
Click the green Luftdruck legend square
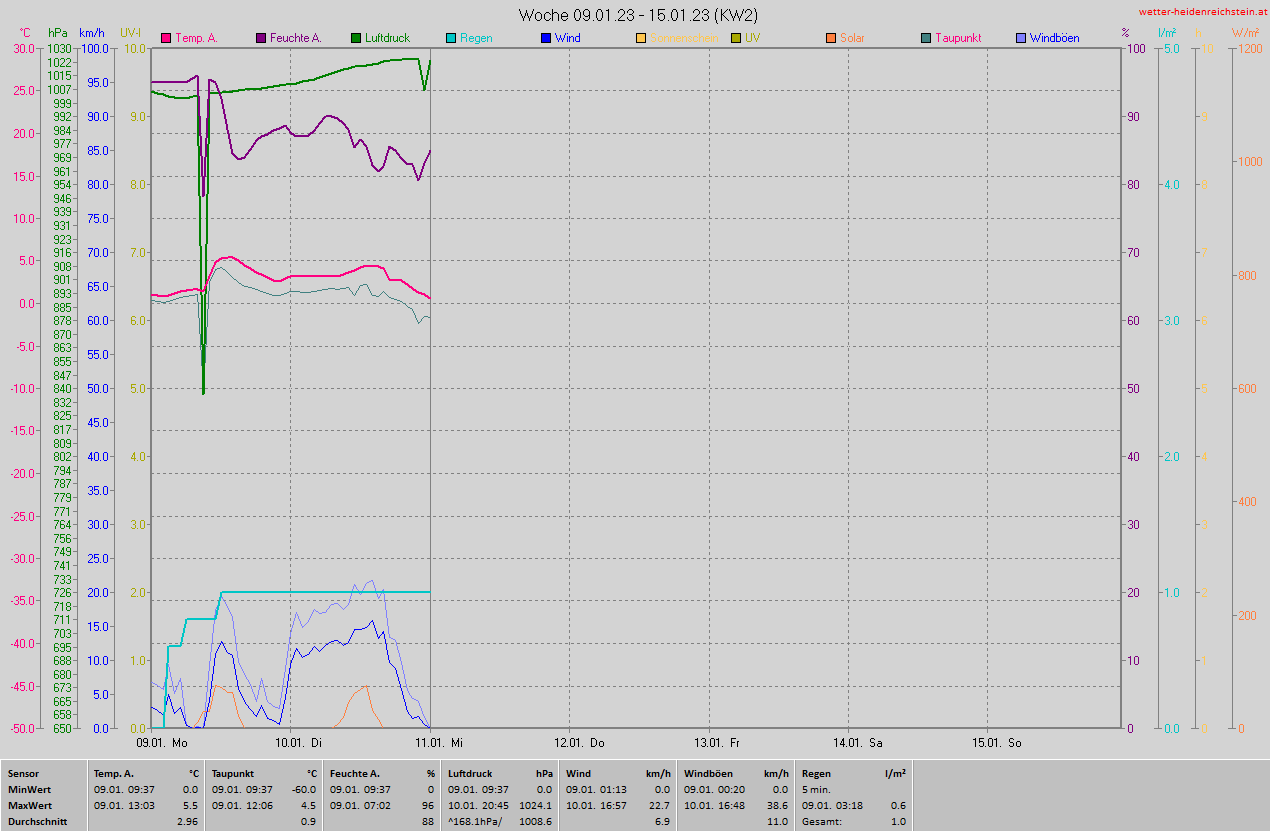[356, 39]
